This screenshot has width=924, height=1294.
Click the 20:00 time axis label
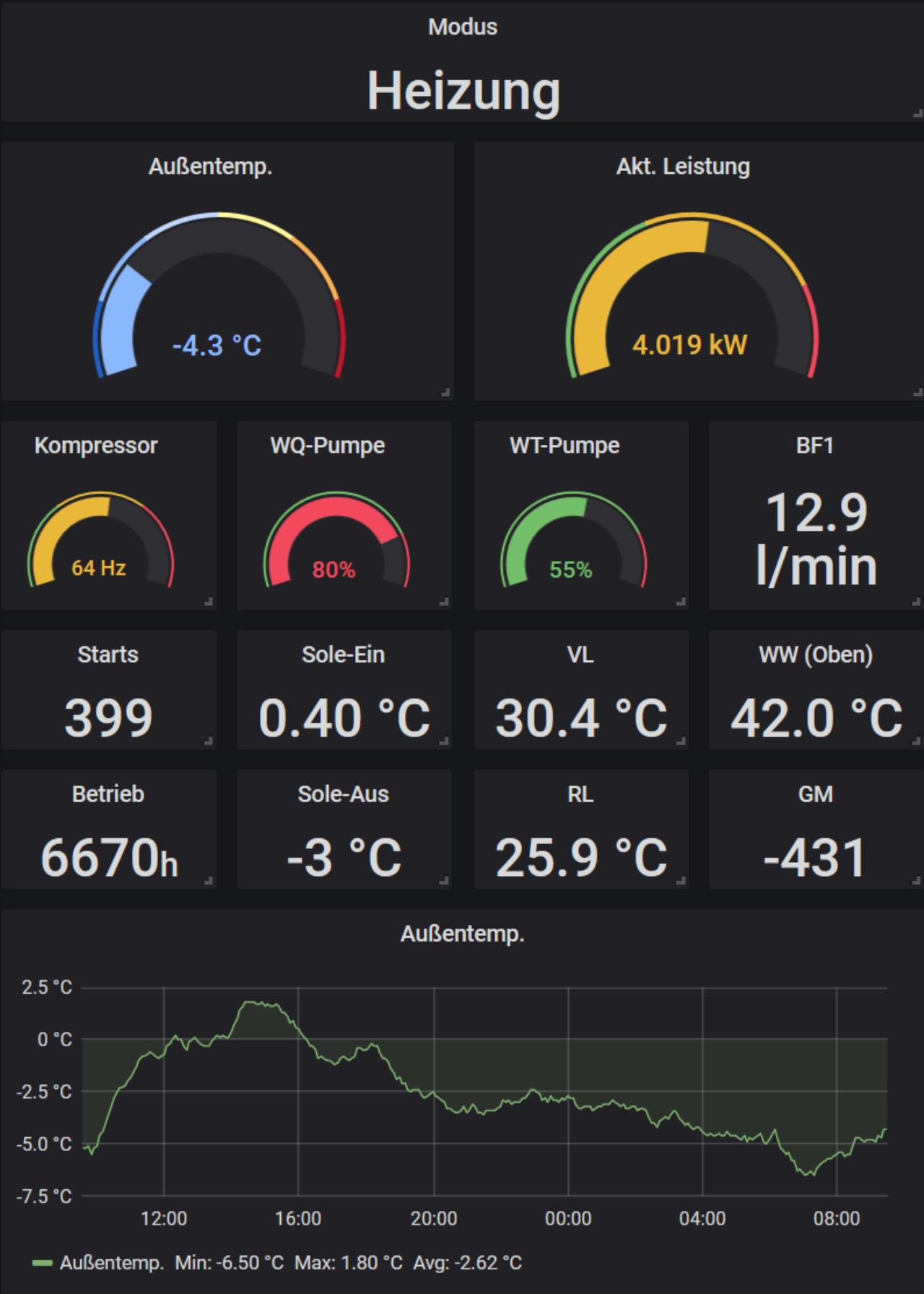click(434, 1218)
